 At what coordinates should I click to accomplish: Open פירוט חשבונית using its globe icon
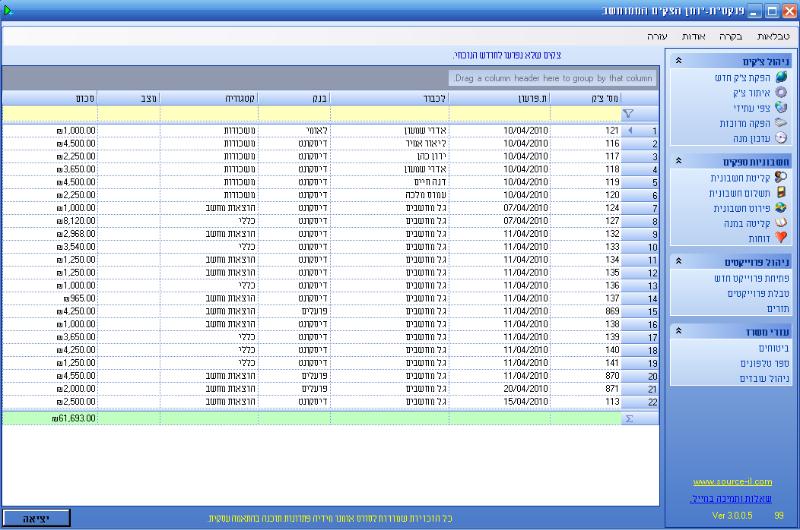[781, 208]
